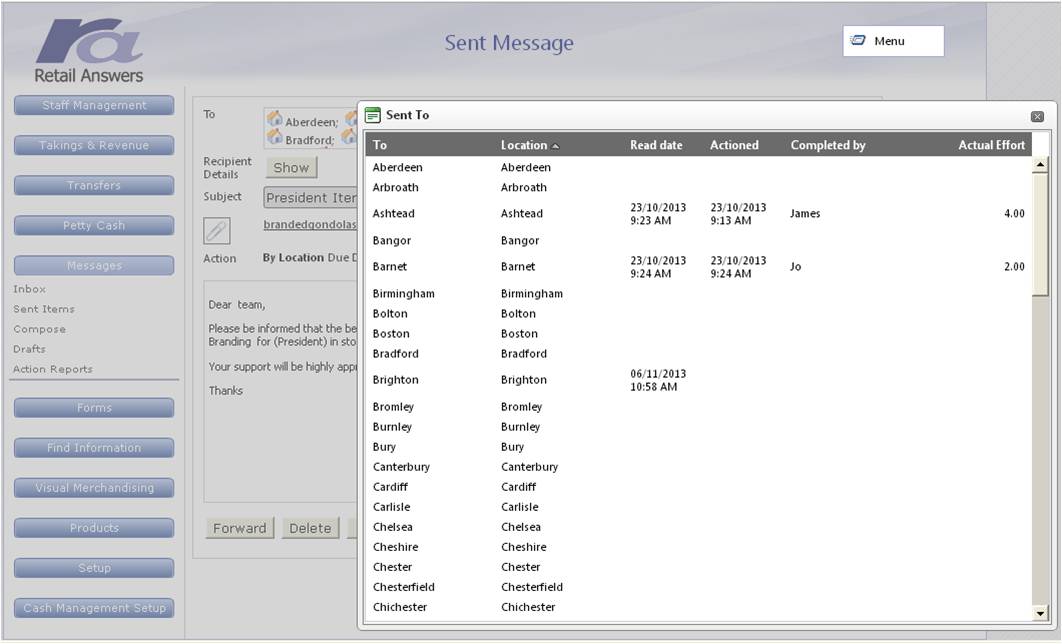Open Staff Management section
The height and width of the screenshot is (644, 1062).
click(94, 105)
